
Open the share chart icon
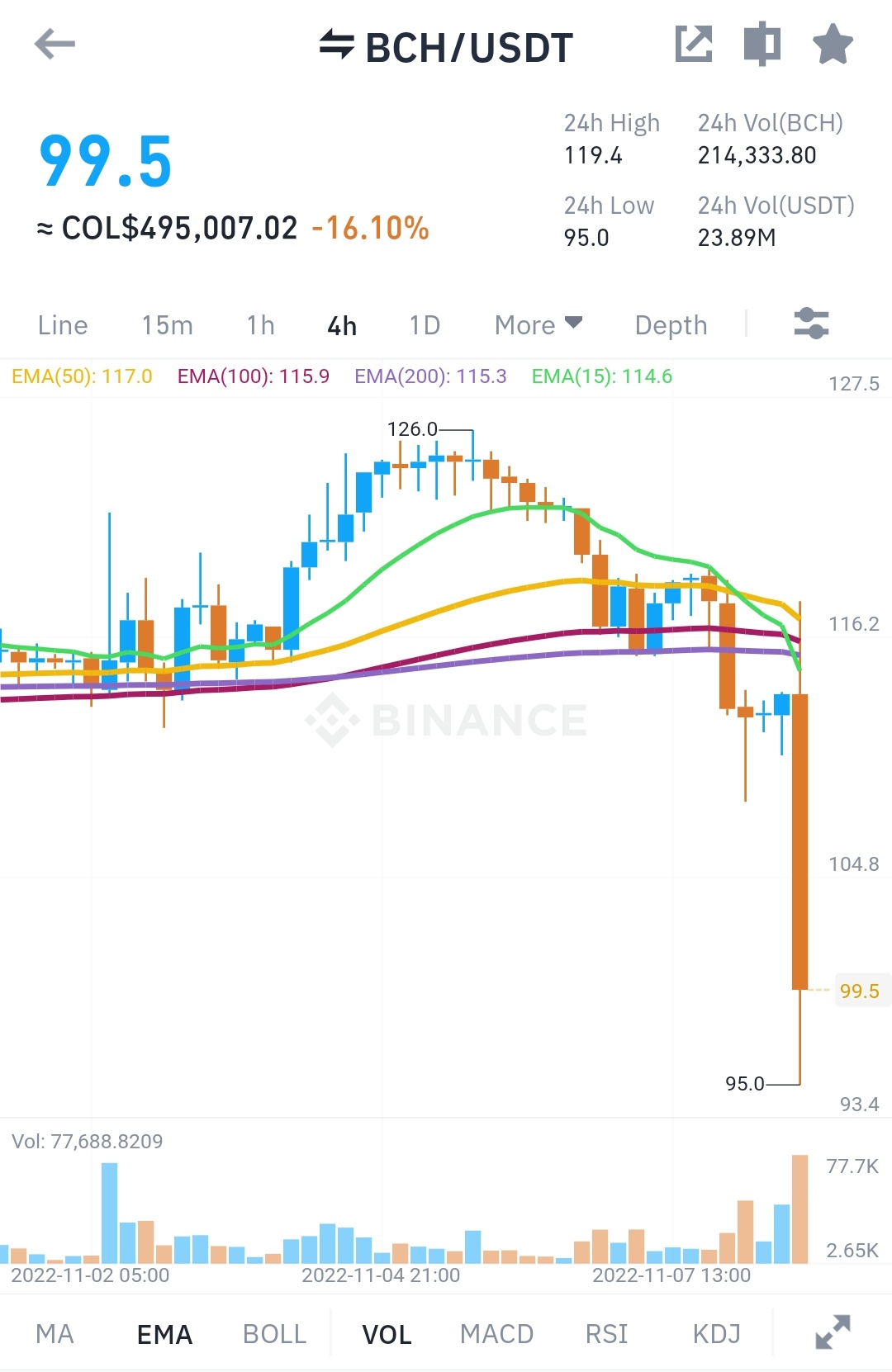[694, 44]
